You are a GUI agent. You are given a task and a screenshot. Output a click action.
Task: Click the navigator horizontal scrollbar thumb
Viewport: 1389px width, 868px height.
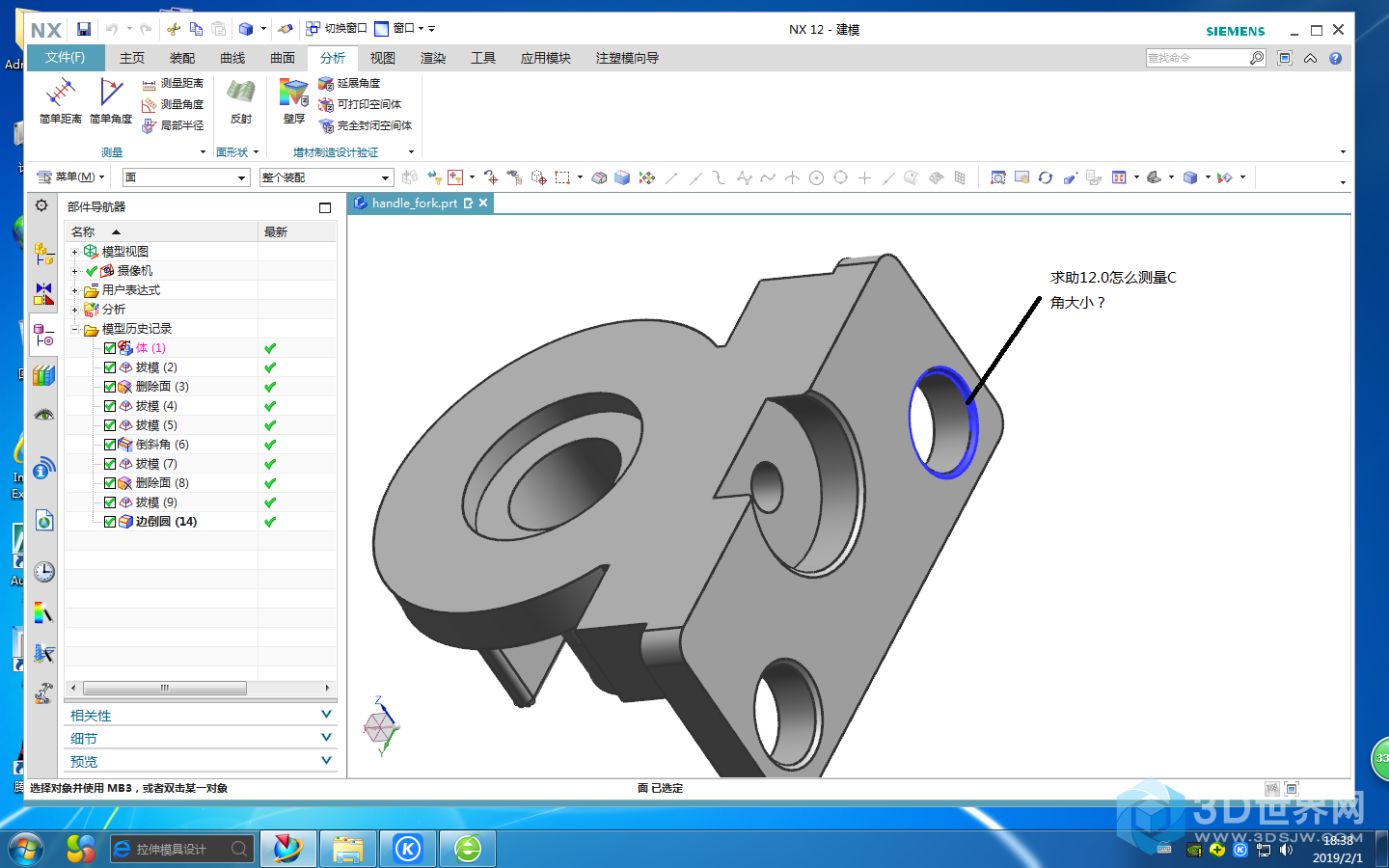[x=164, y=688]
